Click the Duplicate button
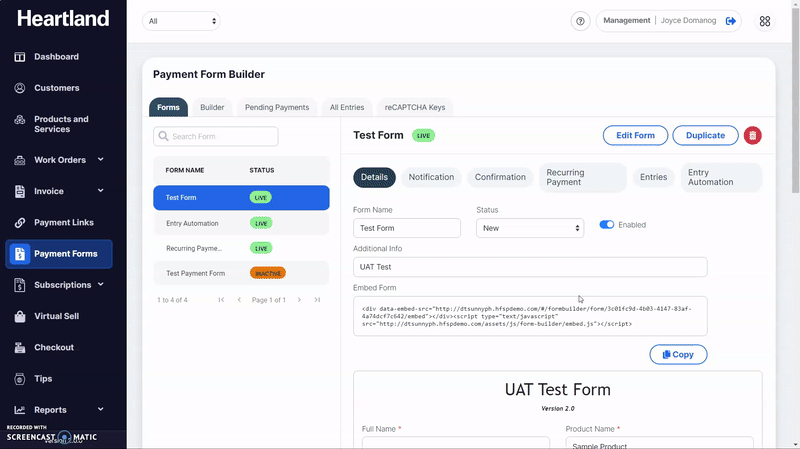This screenshot has height=449, width=800. [705, 135]
